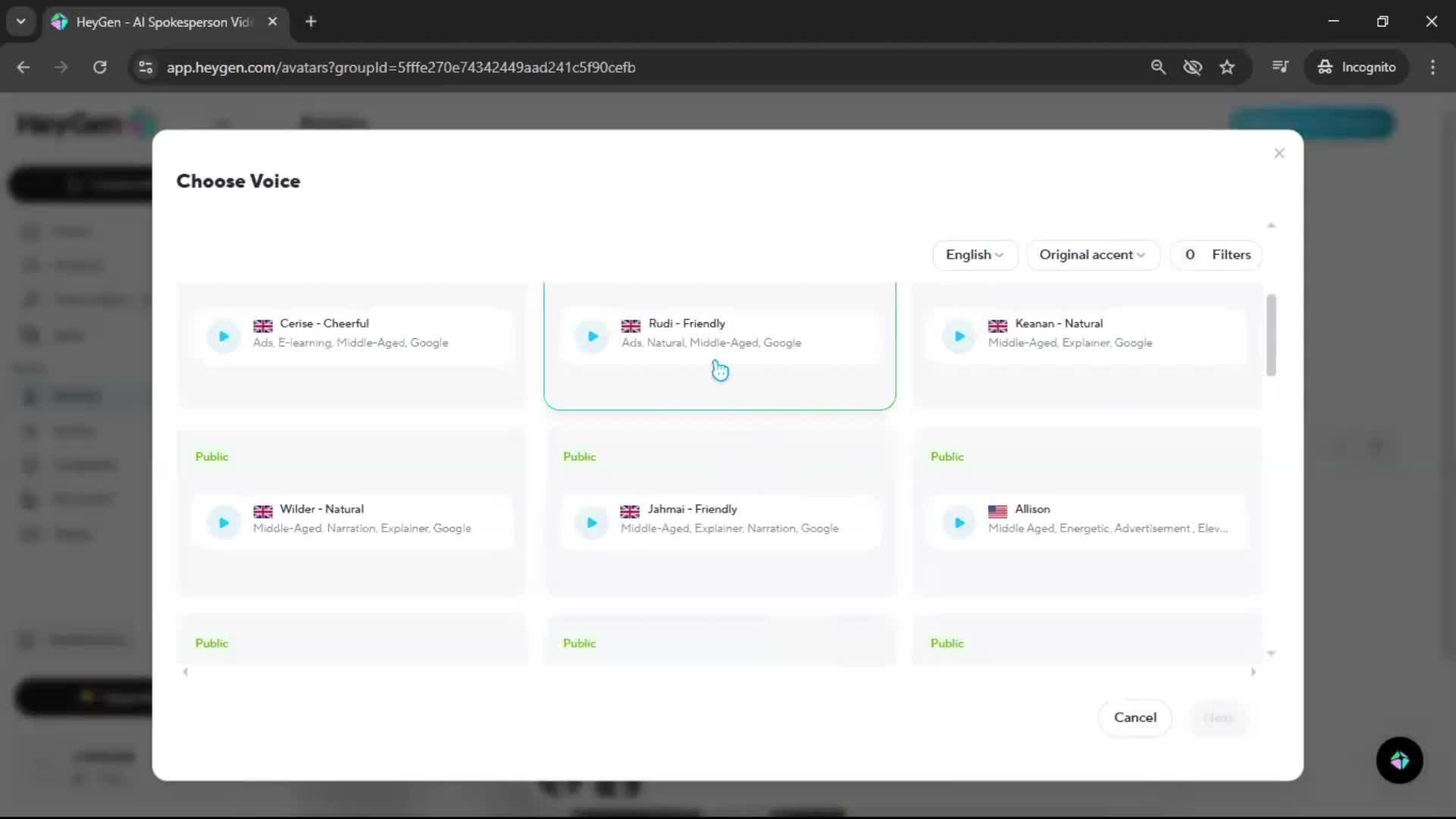Viewport: 1456px width, 819px height.
Task: Expand the Original accent dropdown
Action: [1092, 255]
